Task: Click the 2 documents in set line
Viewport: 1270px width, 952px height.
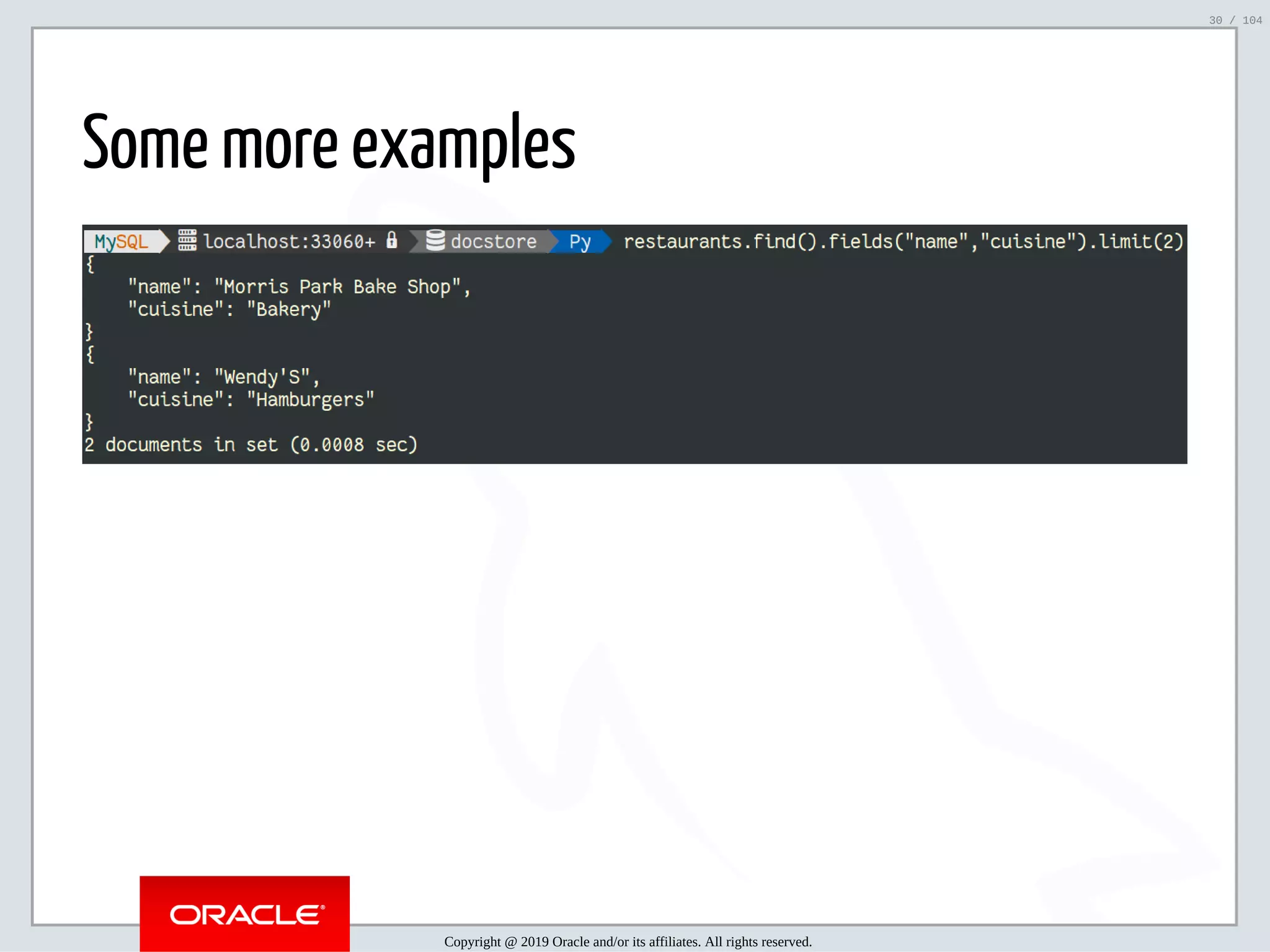Action: 251,444
